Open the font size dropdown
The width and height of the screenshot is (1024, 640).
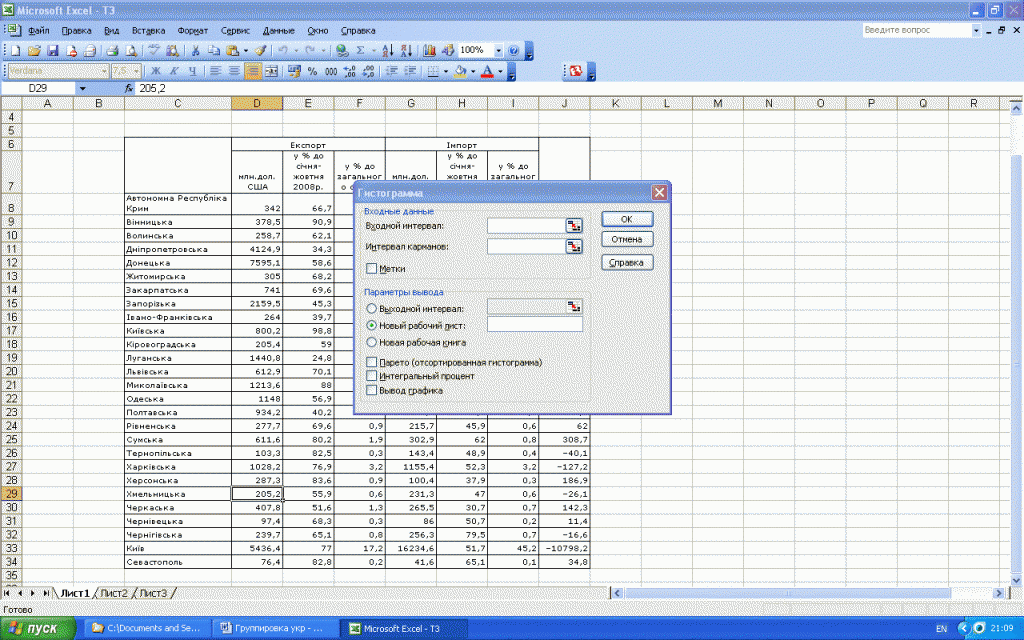pos(136,71)
